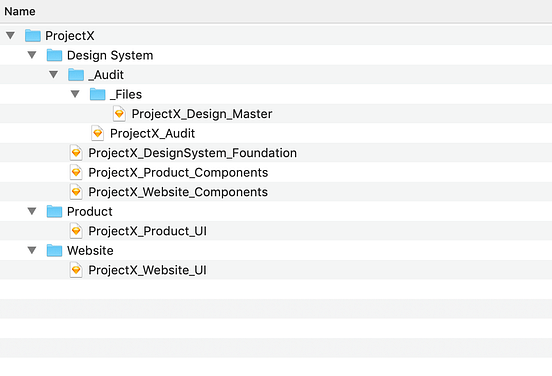Screen dimensions: 552x376
Task: Collapse the Product folder triangle
Action: [x=32, y=211]
